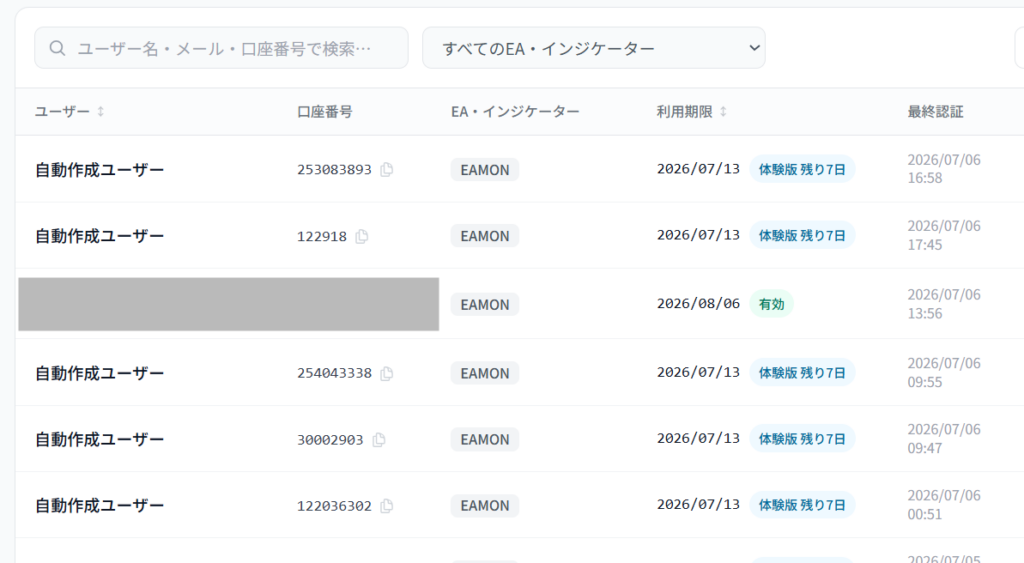Click account number 253083893 text

pyautogui.click(x=334, y=170)
